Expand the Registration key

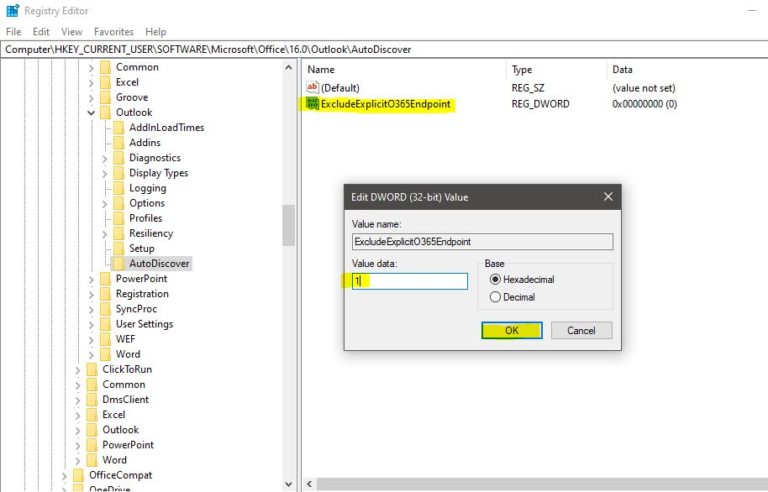click(91, 295)
